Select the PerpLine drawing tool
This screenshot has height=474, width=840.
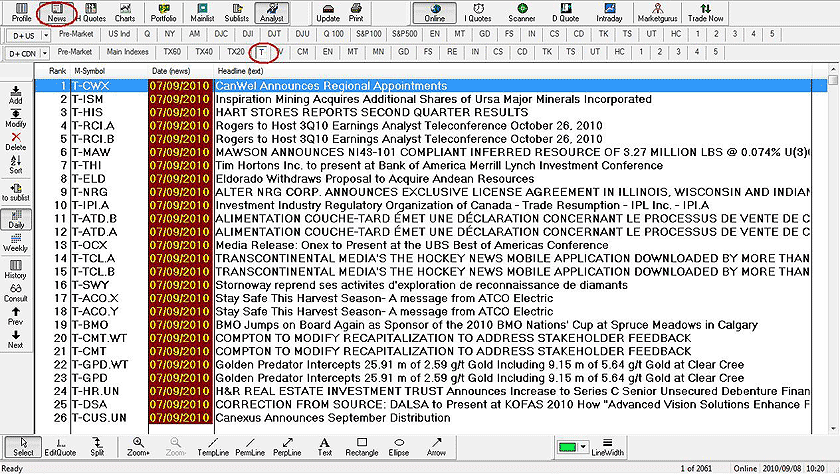coord(287,447)
